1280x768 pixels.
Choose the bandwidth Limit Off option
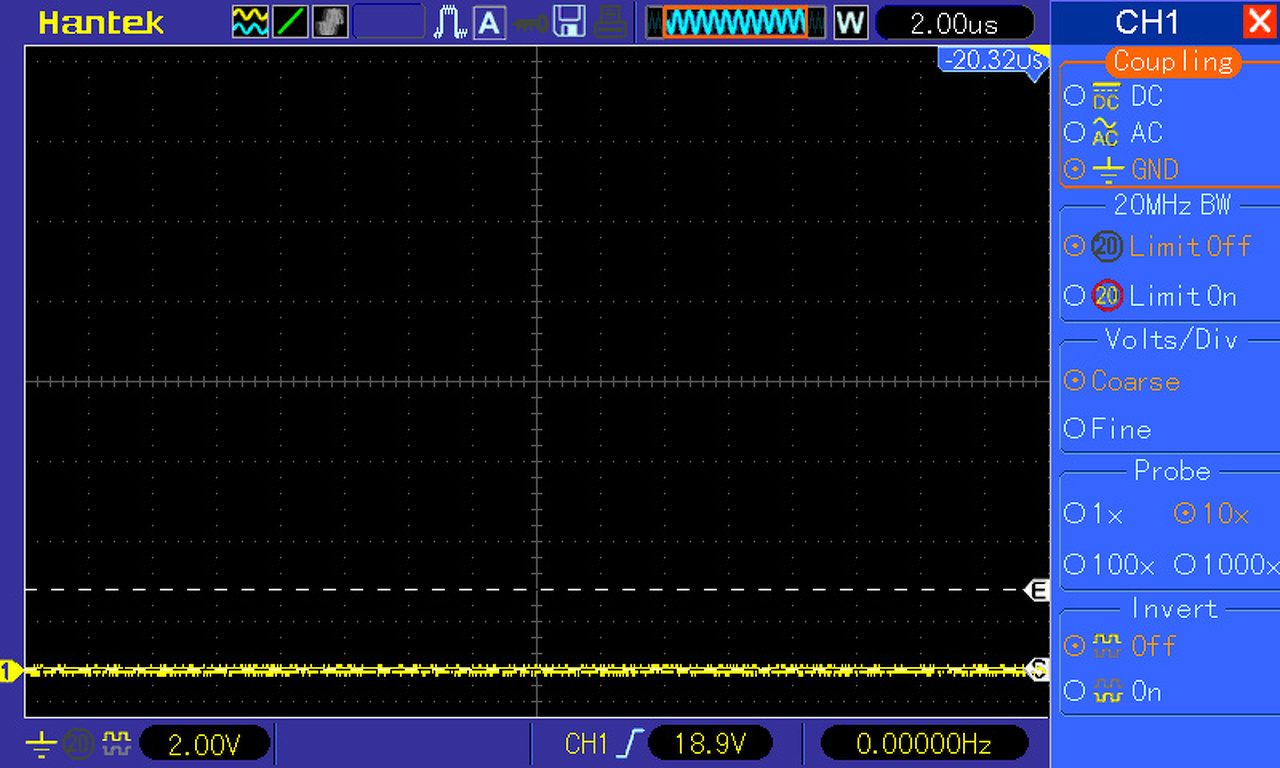pos(1158,246)
